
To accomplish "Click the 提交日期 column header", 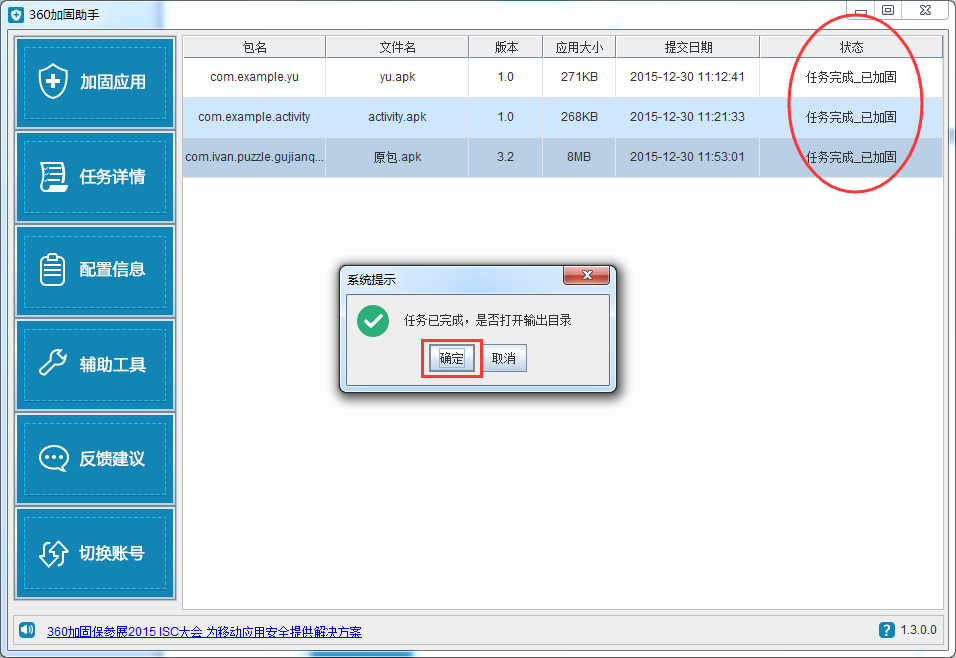I will (688, 47).
